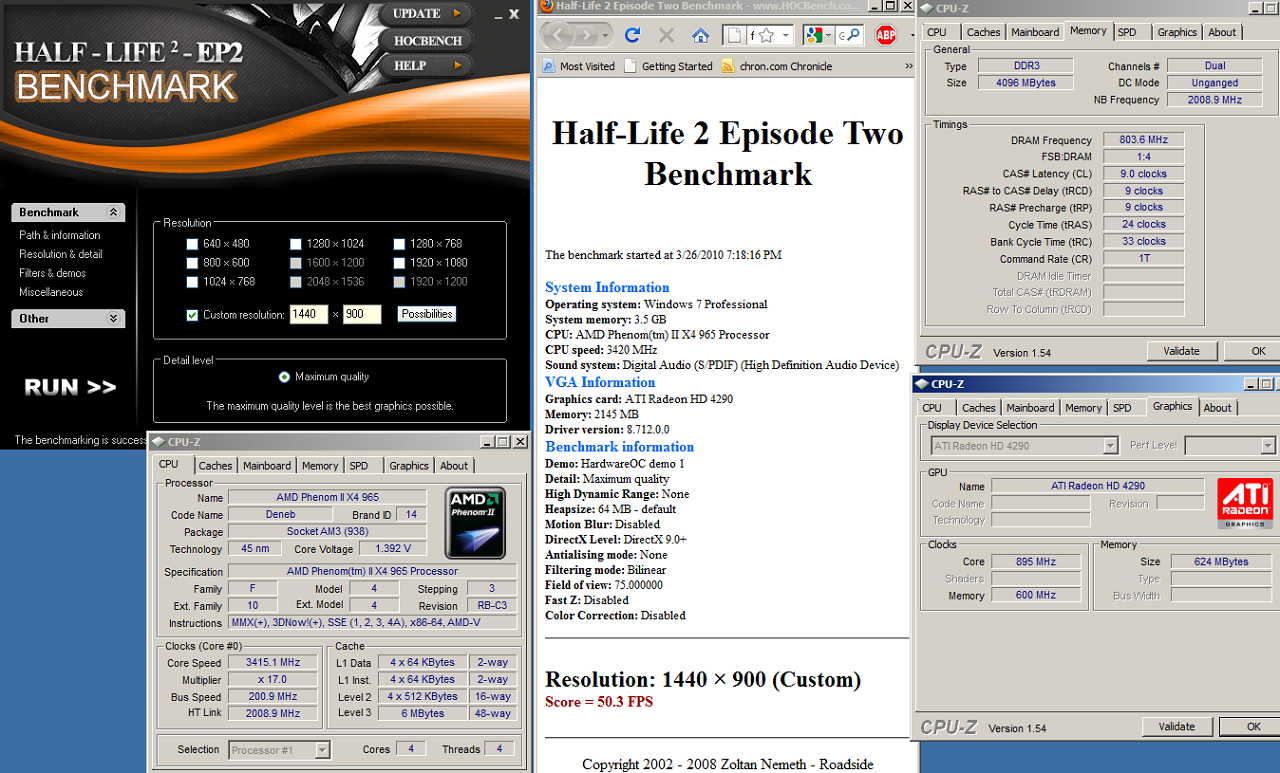Open the Filters & demos menu item
1280x773 pixels.
click(52, 273)
